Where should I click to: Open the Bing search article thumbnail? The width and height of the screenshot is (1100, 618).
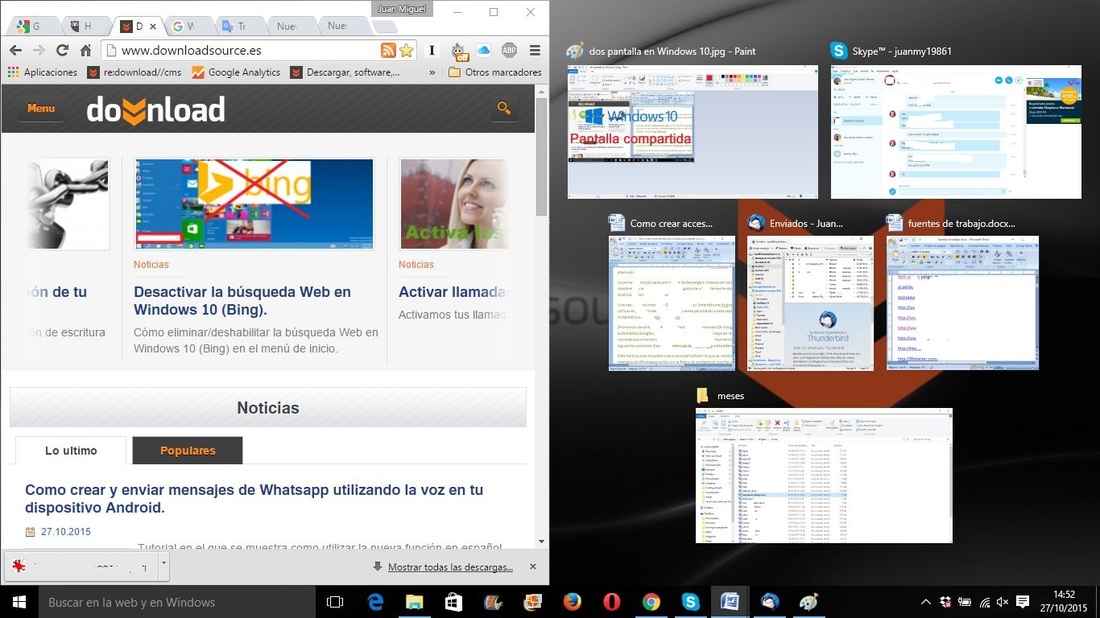click(254, 203)
